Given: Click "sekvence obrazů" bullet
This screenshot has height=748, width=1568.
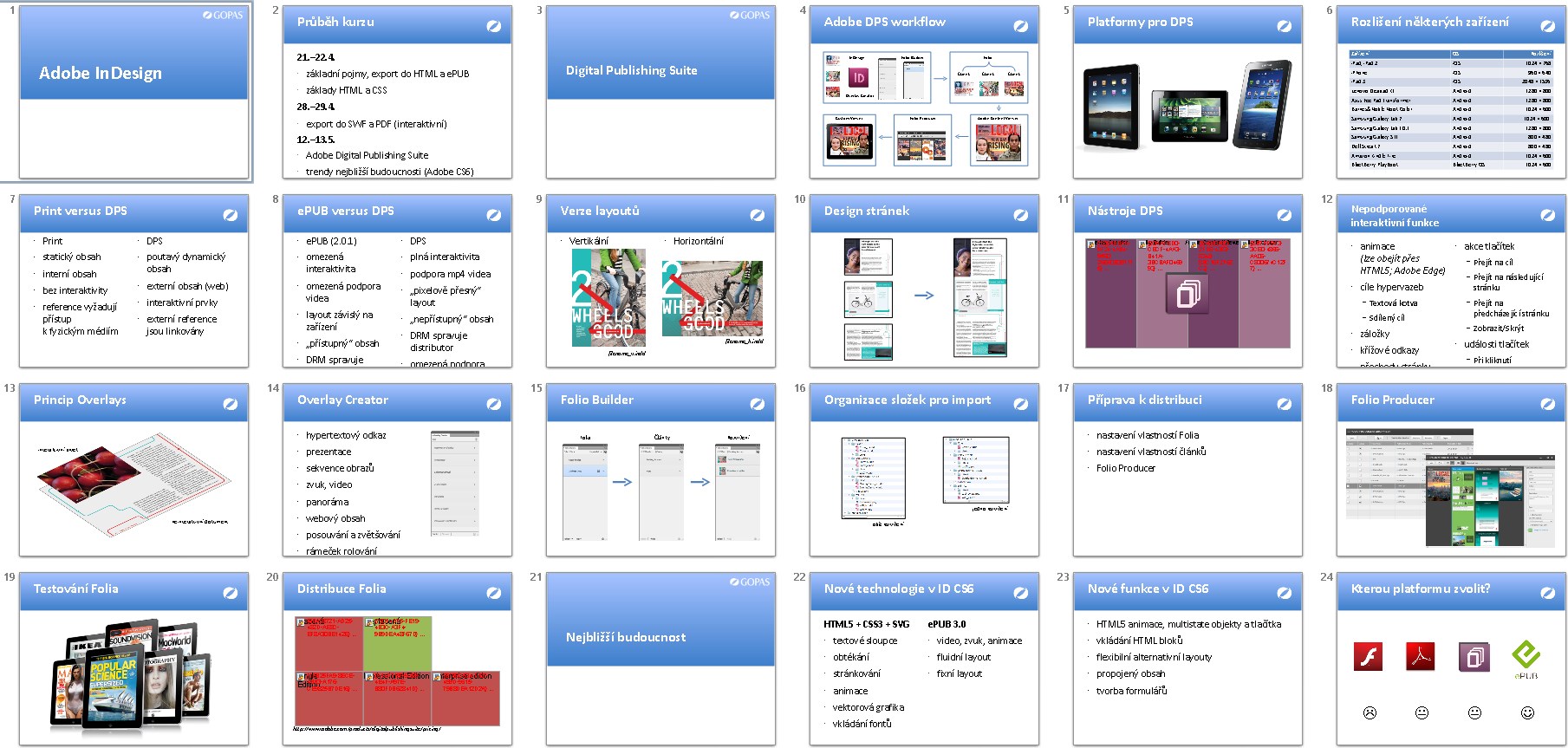Looking at the screenshot, I should pyautogui.click(x=340, y=468).
